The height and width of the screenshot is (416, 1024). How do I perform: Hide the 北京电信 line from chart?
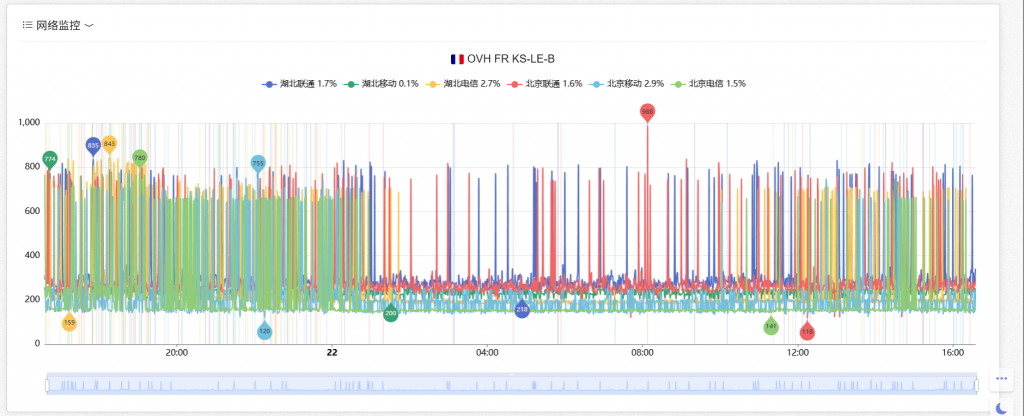(709, 84)
